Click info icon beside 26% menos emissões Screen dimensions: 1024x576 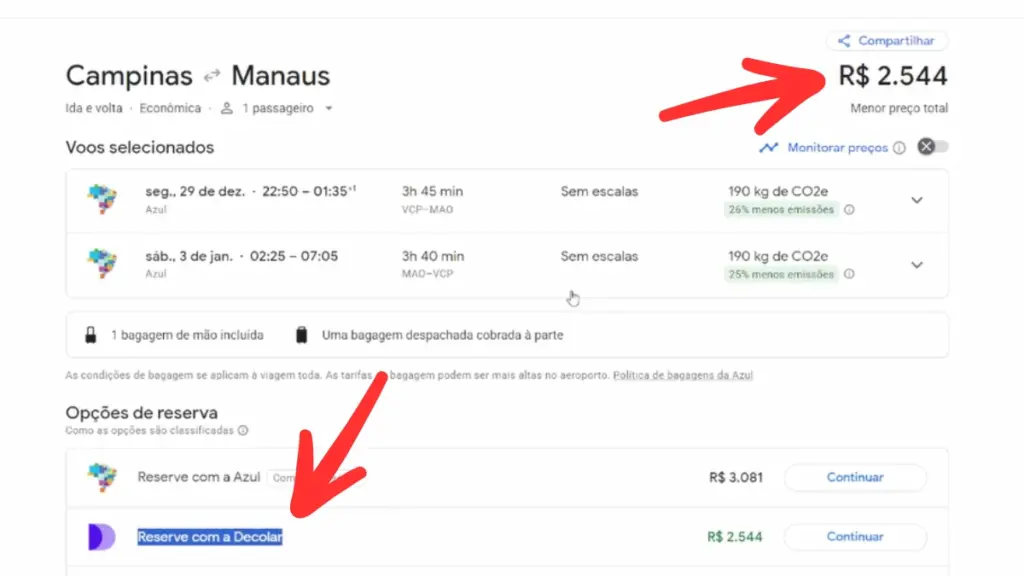pyautogui.click(x=849, y=210)
